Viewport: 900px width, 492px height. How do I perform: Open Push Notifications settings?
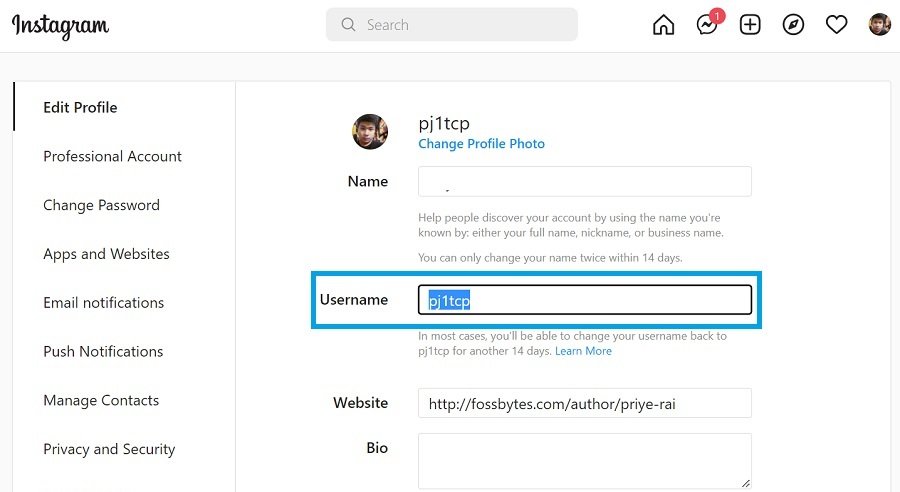(x=103, y=351)
